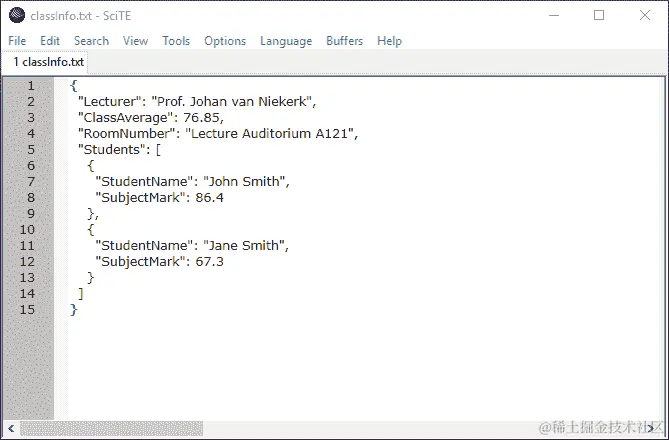This screenshot has width=669, height=440.
Task: Click the value 67.3
Action: click(x=209, y=262)
